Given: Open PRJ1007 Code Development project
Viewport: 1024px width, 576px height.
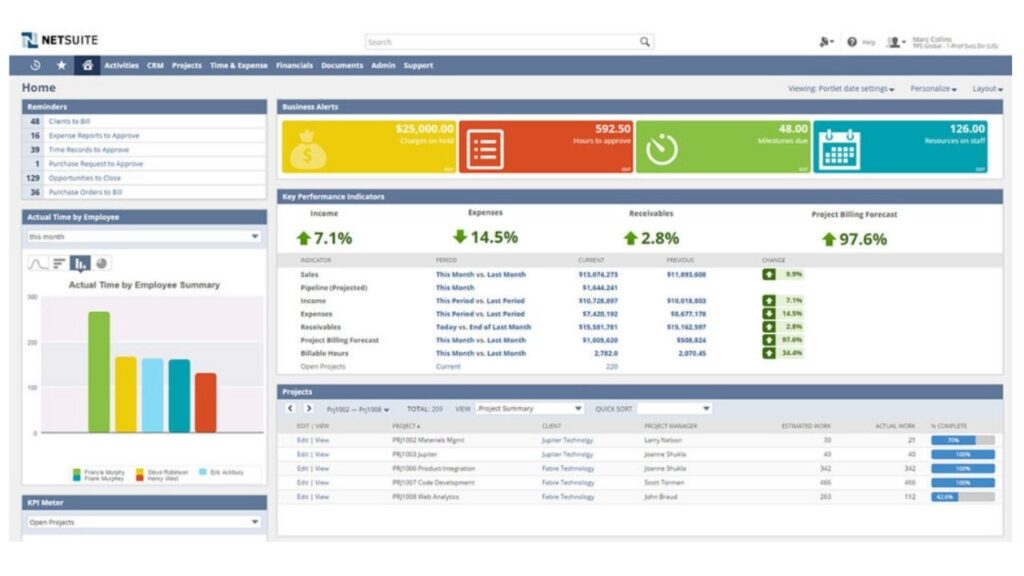Looking at the screenshot, I should coord(434,483).
